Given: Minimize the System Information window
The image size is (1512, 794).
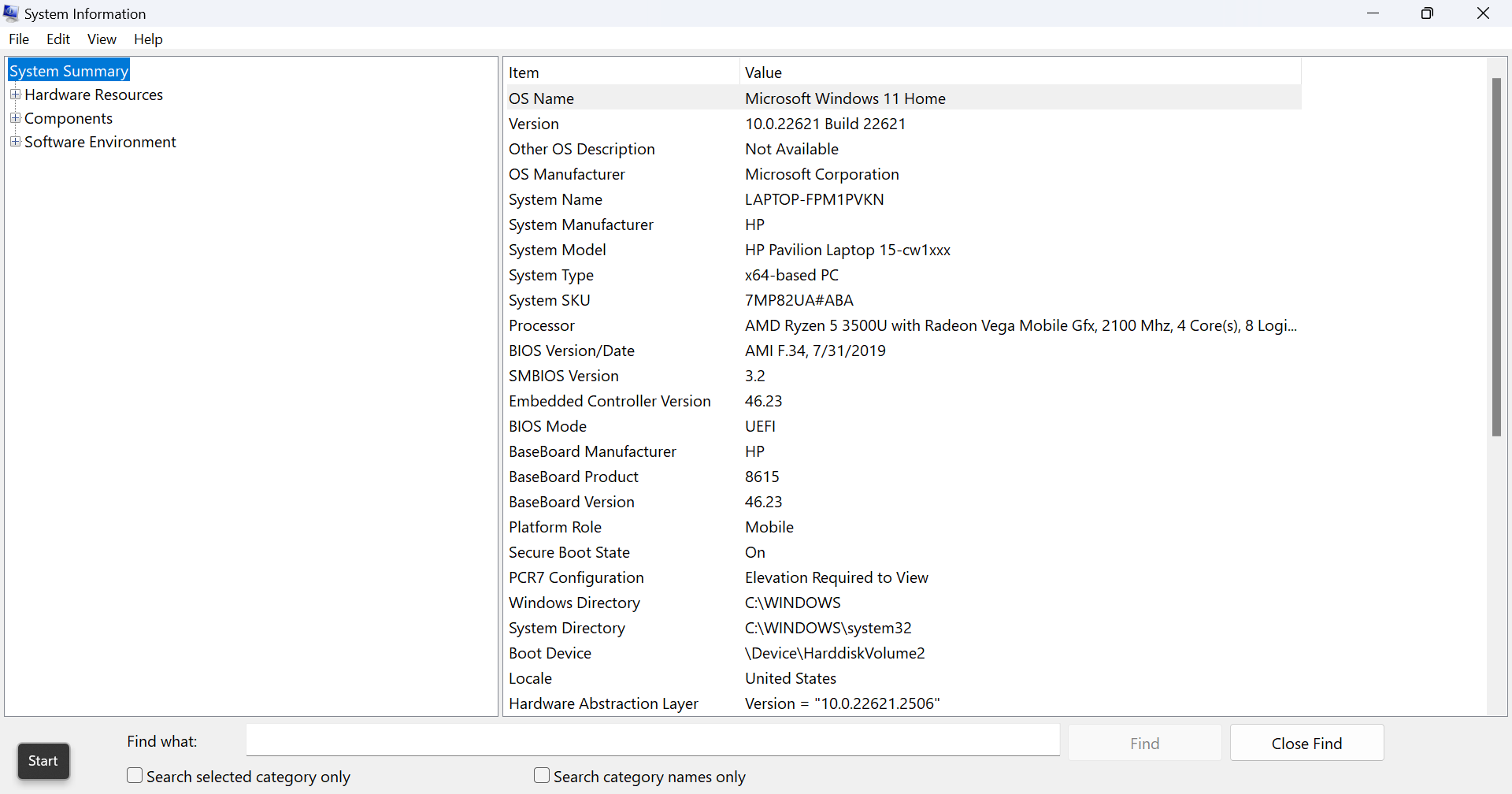Looking at the screenshot, I should pos(1373,13).
